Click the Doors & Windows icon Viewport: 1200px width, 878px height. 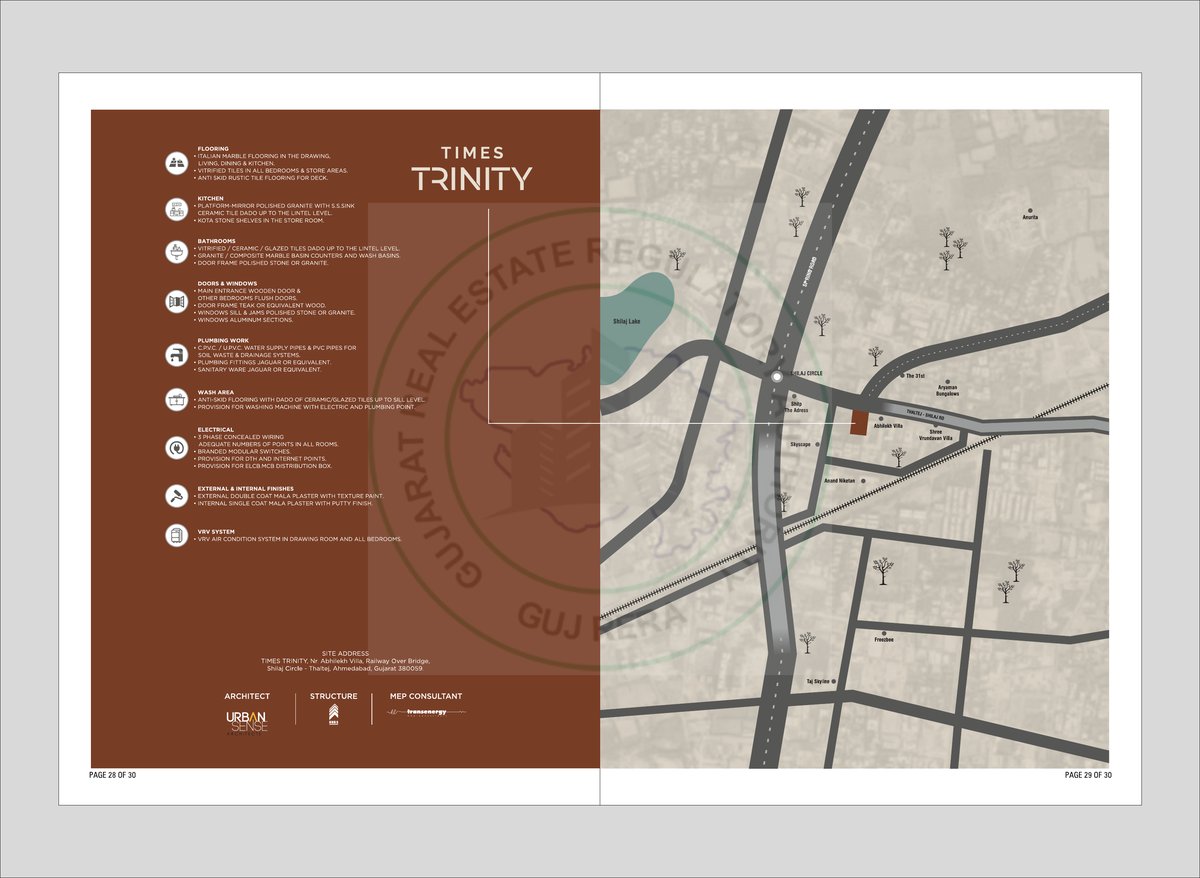[177, 301]
